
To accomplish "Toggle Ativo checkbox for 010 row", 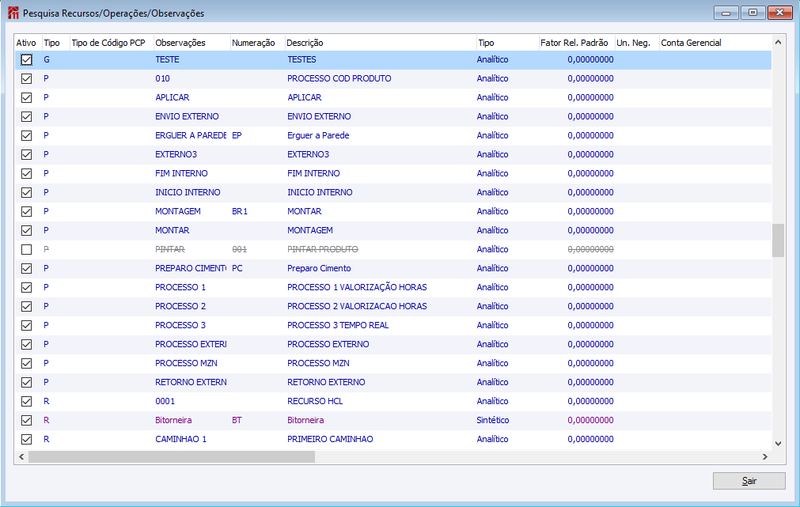I will click(x=27, y=79).
